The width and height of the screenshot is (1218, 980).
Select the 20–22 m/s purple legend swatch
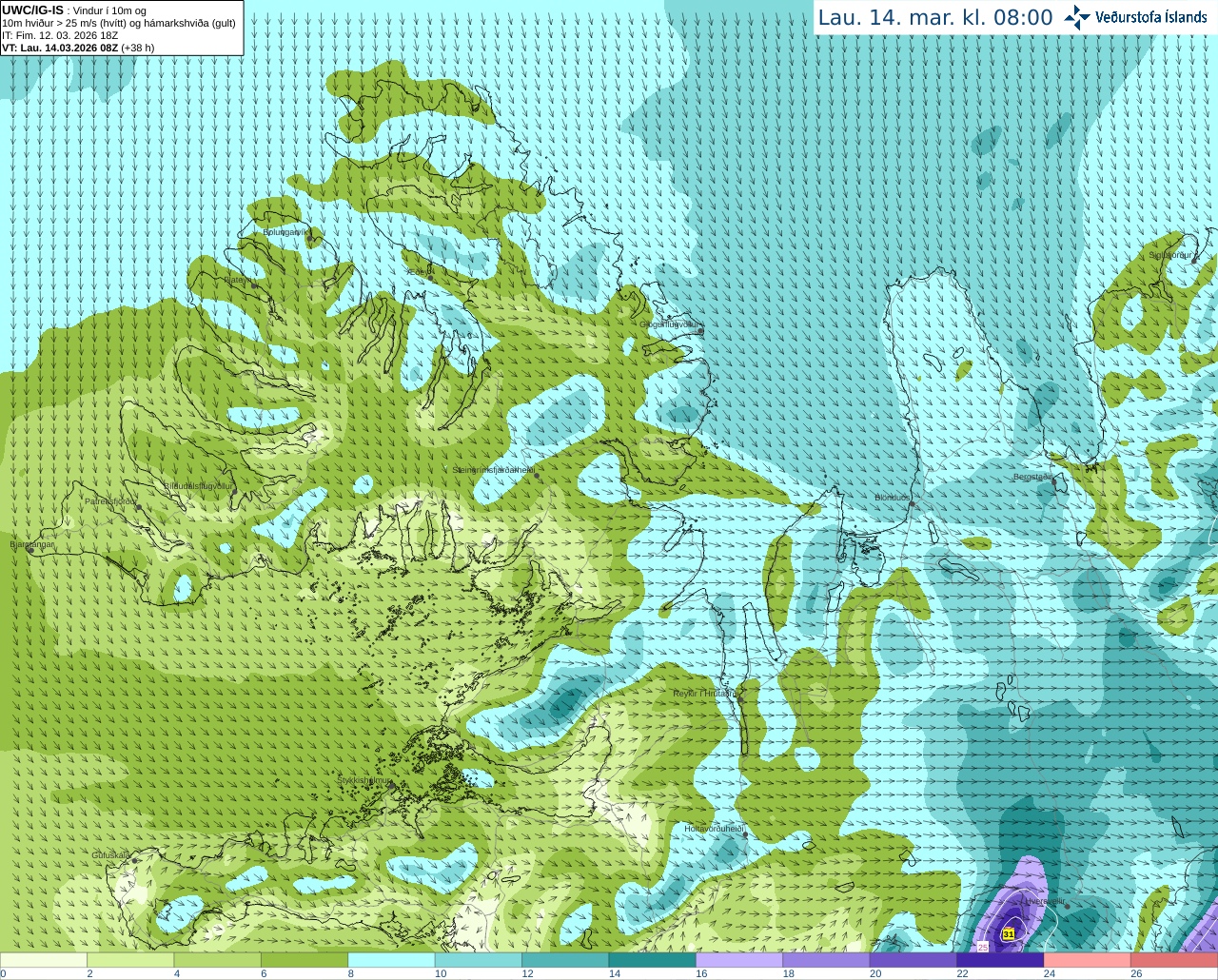[x=914, y=960]
